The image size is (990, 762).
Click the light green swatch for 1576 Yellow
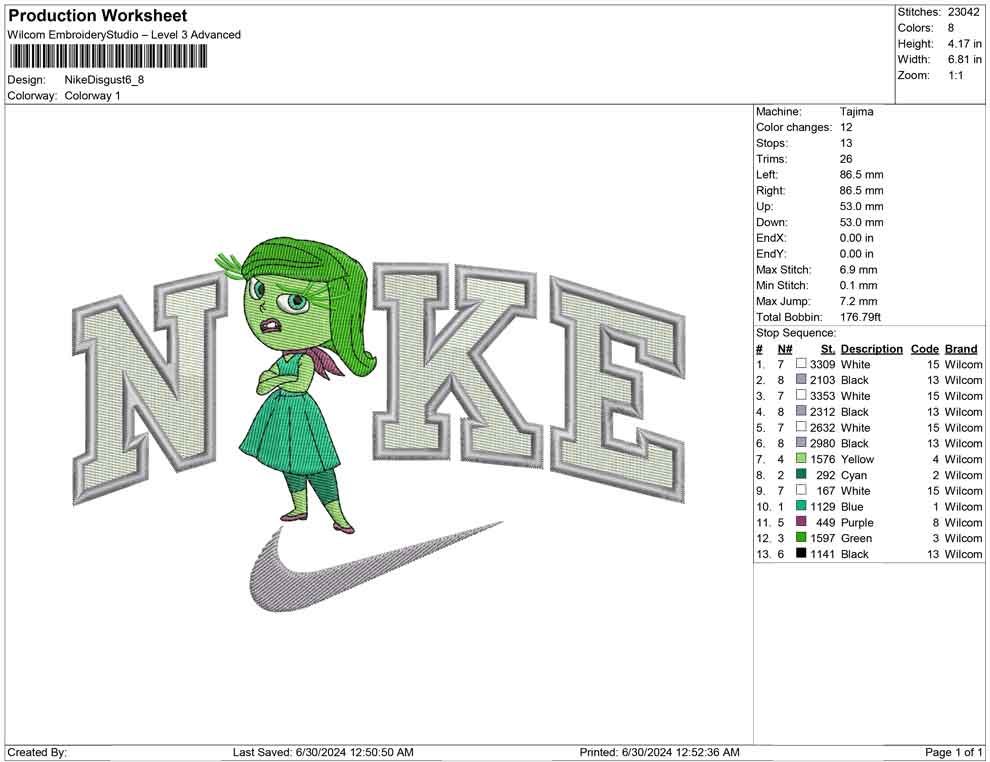801,458
